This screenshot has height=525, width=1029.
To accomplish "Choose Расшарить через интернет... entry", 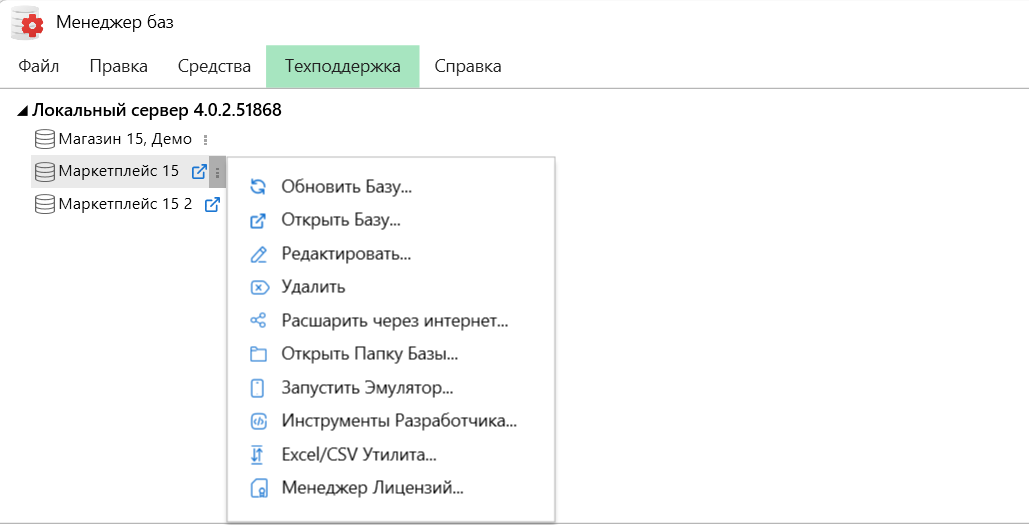I will [x=391, y=321].
